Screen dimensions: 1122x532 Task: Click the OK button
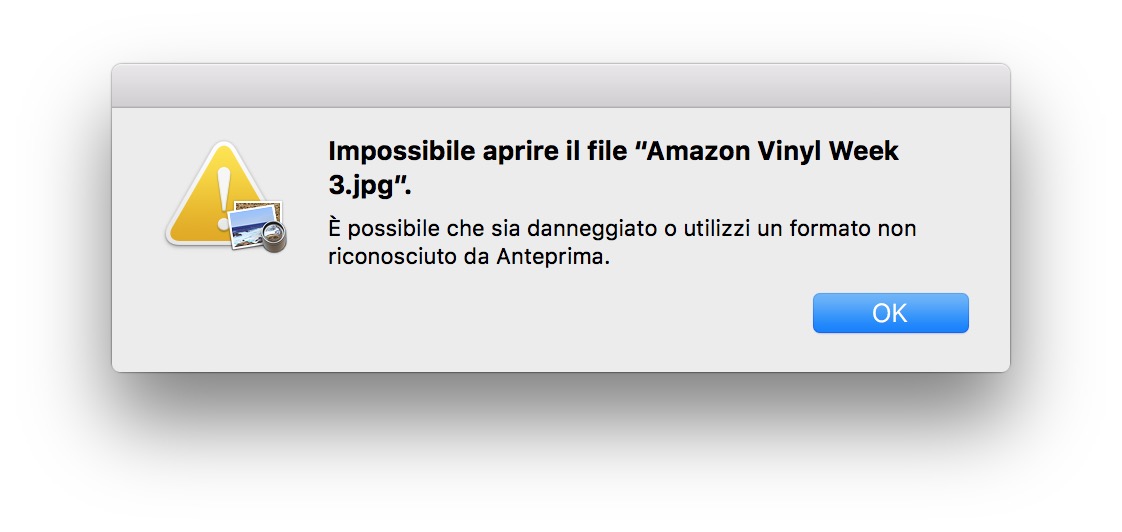[890, 313]
